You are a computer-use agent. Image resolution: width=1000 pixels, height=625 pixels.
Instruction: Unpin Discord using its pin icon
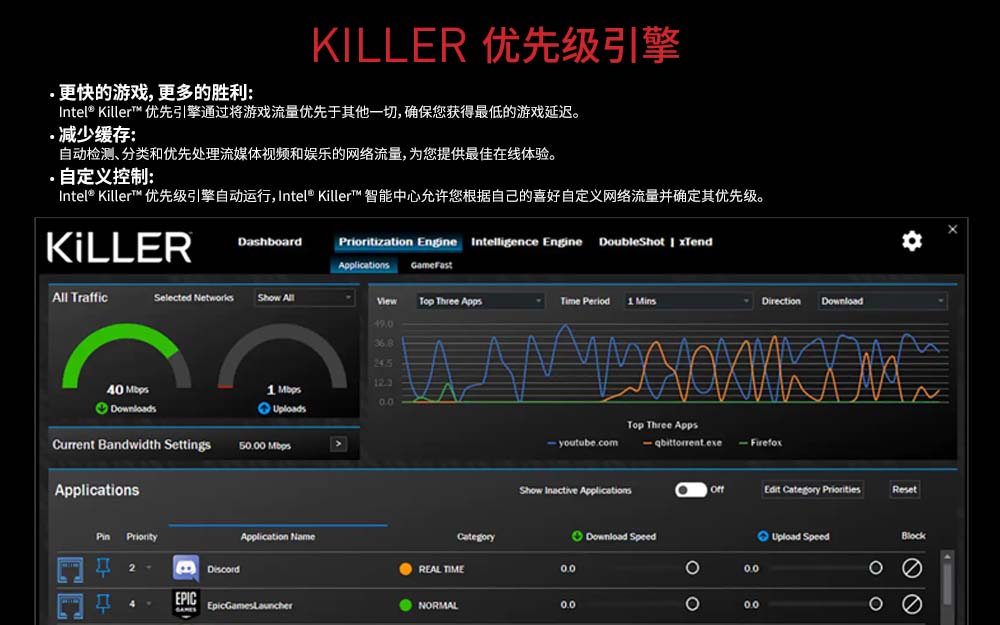click(104, 565)
